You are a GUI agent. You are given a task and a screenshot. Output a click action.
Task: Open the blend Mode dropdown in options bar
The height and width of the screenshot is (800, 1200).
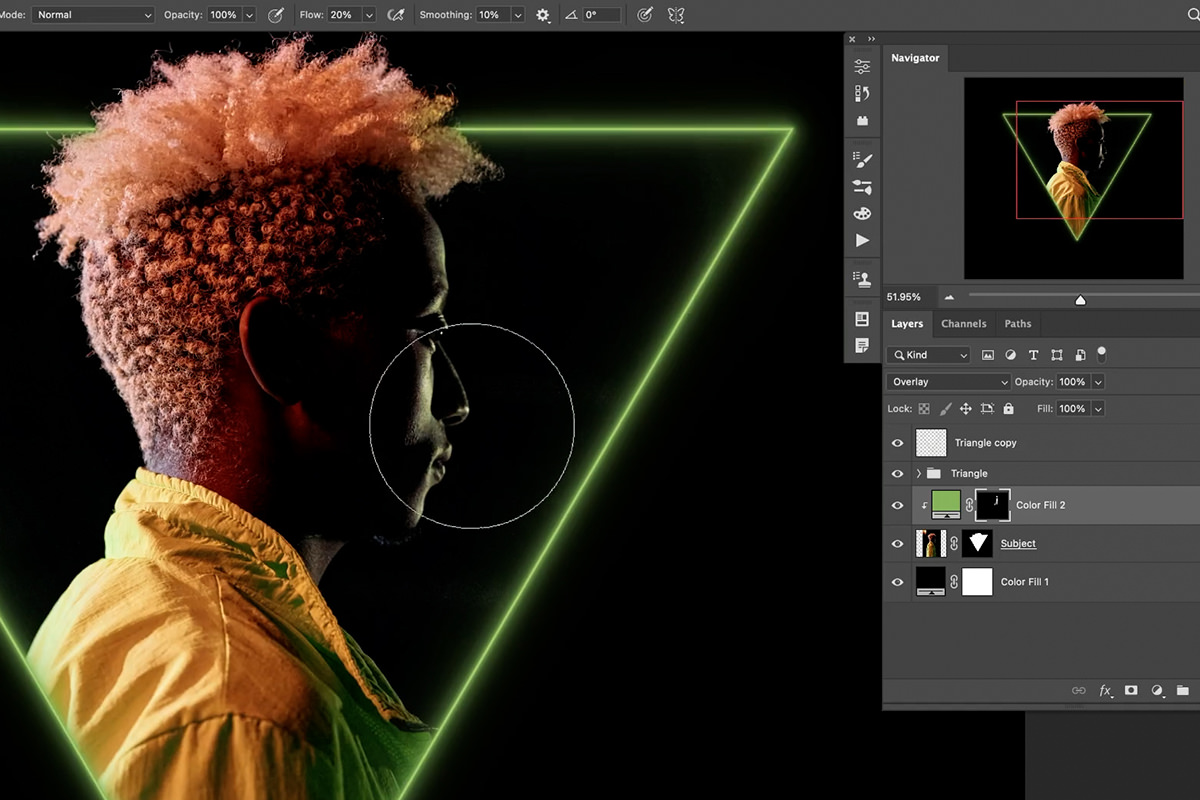point(92,15)
